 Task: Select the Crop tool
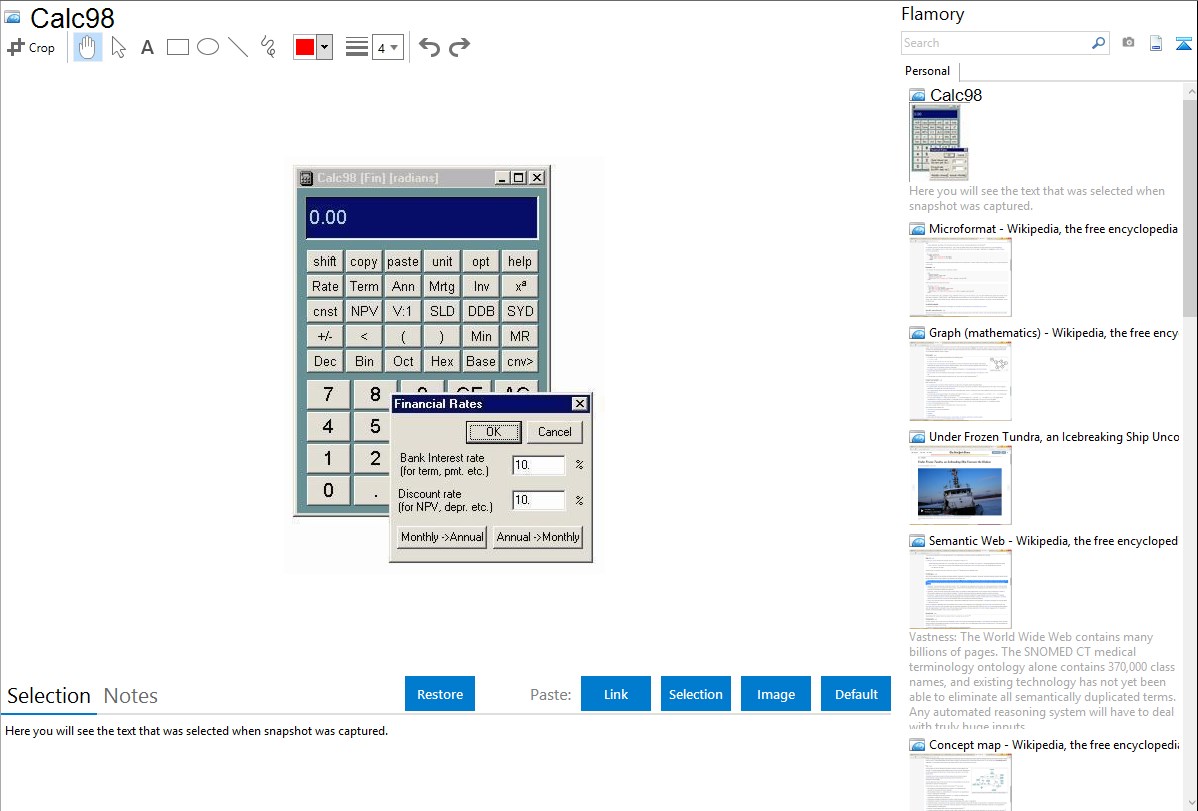pyautogui.click(x=31, y=47)
